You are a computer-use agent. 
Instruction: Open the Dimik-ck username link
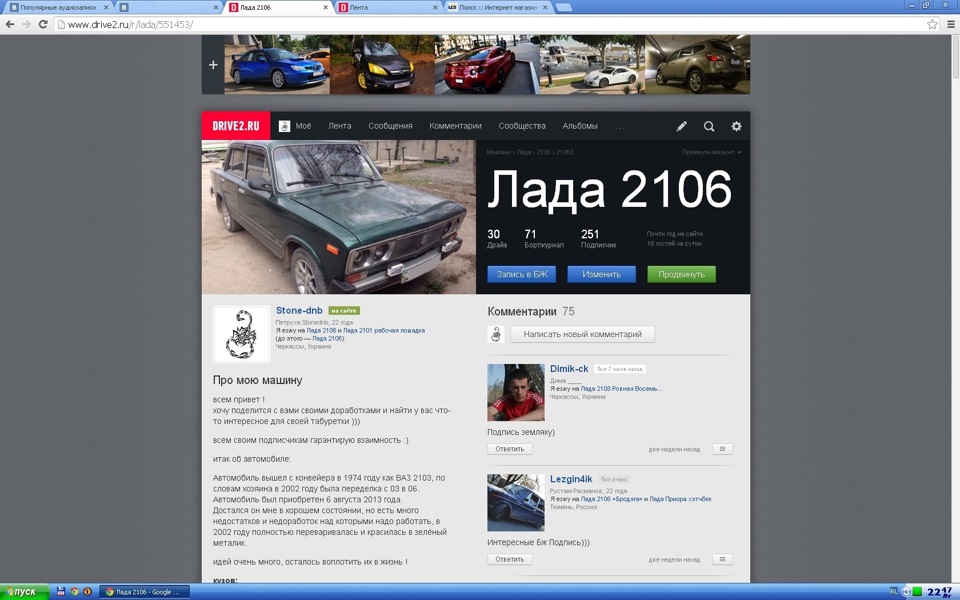(x=569, y=369)
